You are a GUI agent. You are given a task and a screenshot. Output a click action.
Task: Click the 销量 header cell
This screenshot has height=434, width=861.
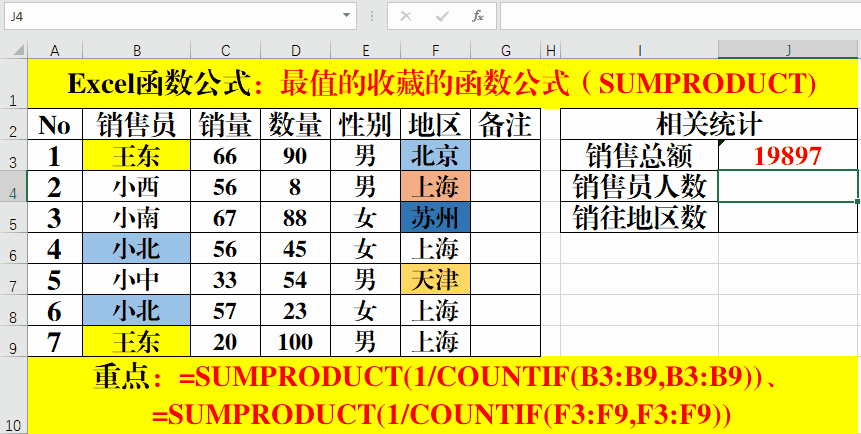pyautogui.click(x=226, y=124)
